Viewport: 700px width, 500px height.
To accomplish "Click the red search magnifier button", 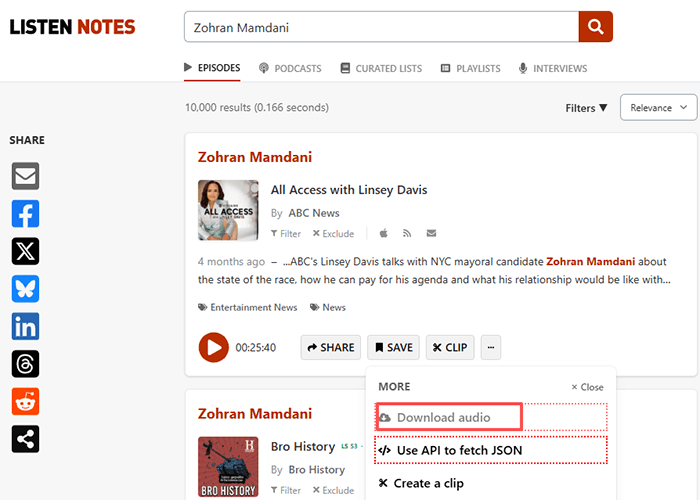I will [596, 27].
